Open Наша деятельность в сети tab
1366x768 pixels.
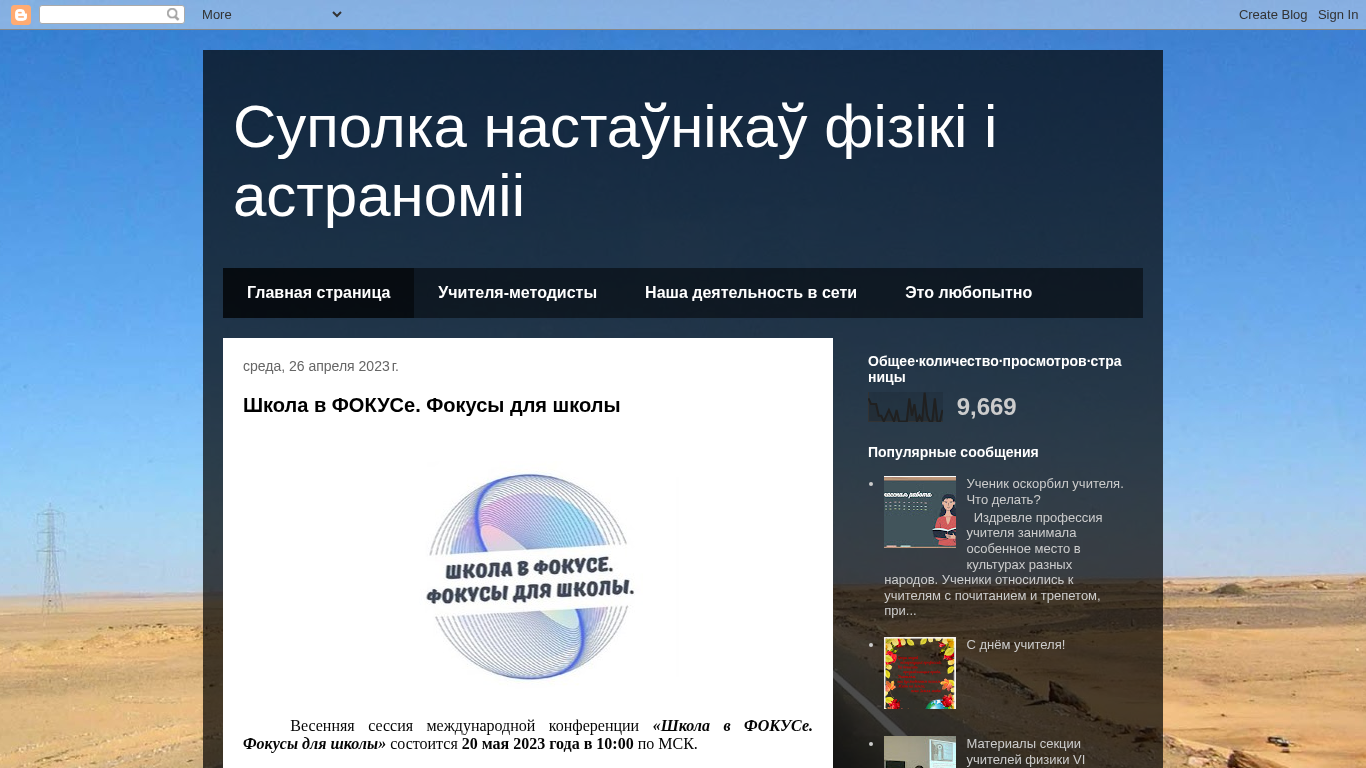tap(750, 293)
